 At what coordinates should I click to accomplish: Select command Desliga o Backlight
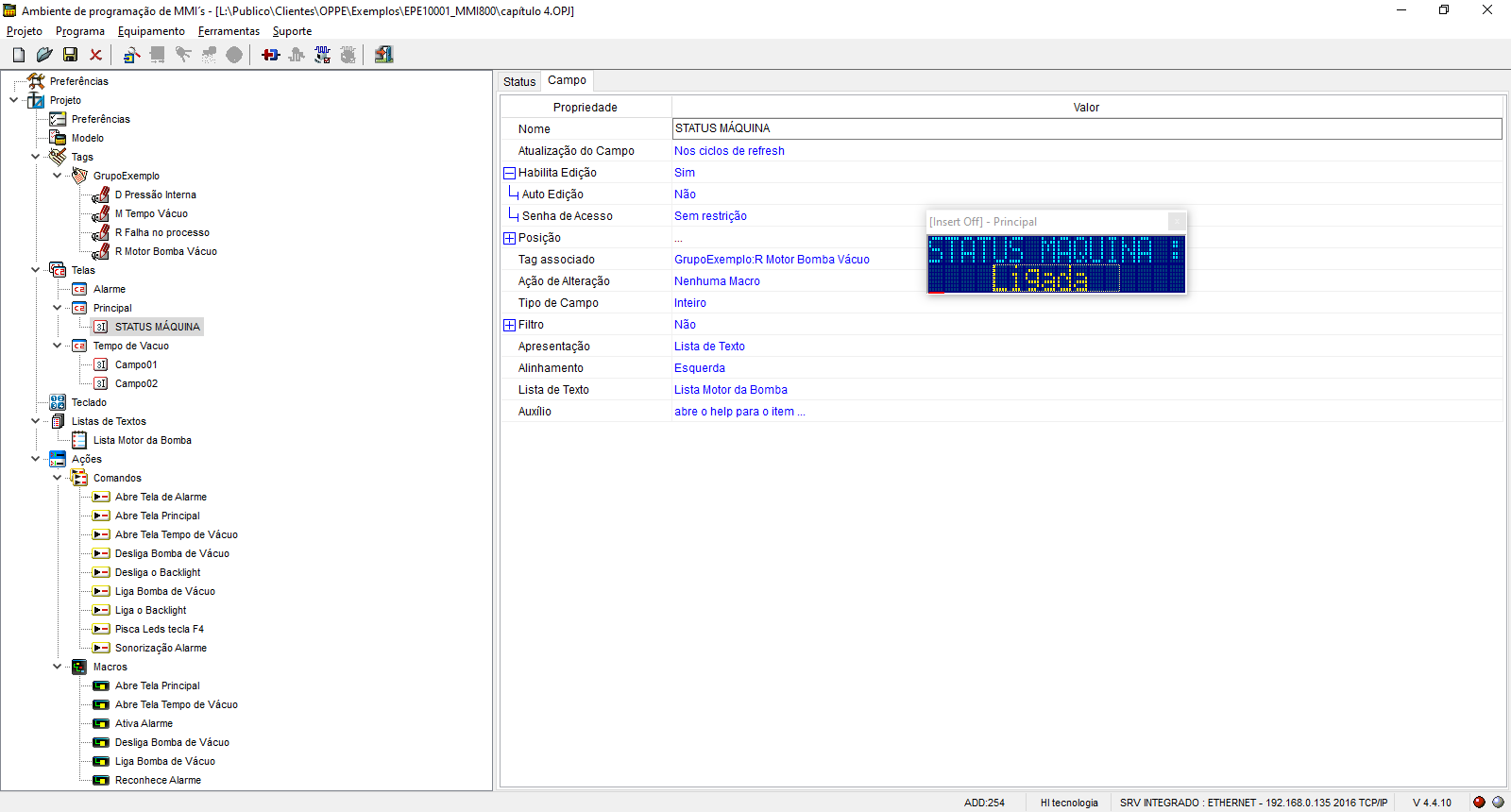[x=158, y=572]
